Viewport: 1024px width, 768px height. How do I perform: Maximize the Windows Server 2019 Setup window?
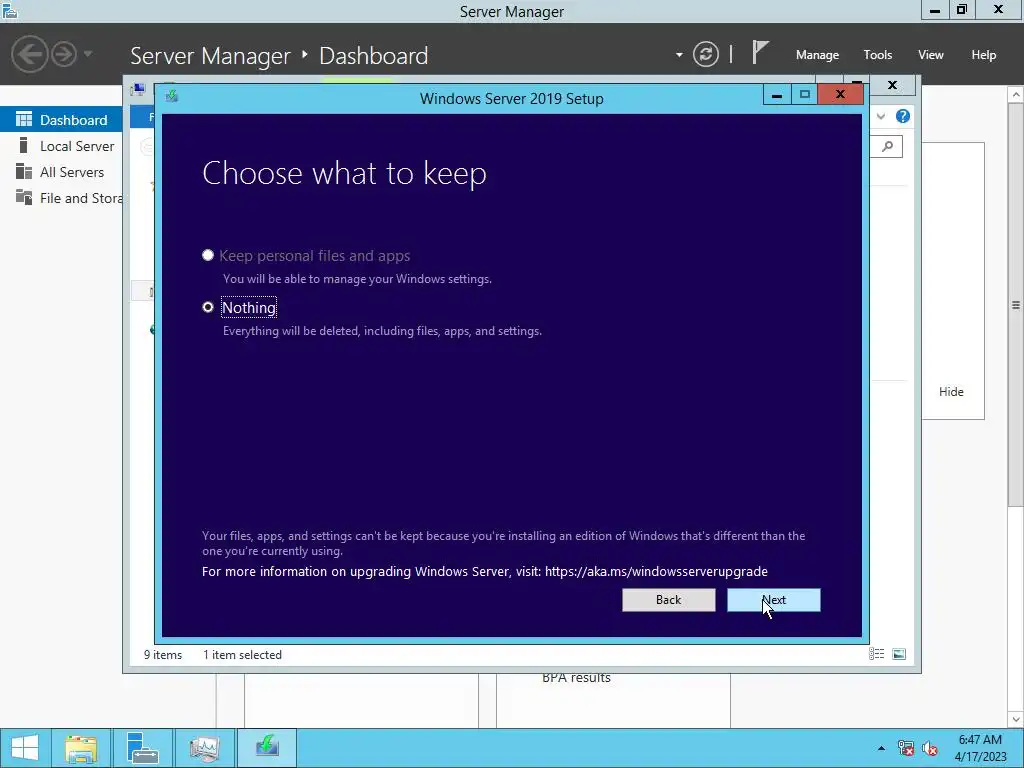tap(805, 95)
